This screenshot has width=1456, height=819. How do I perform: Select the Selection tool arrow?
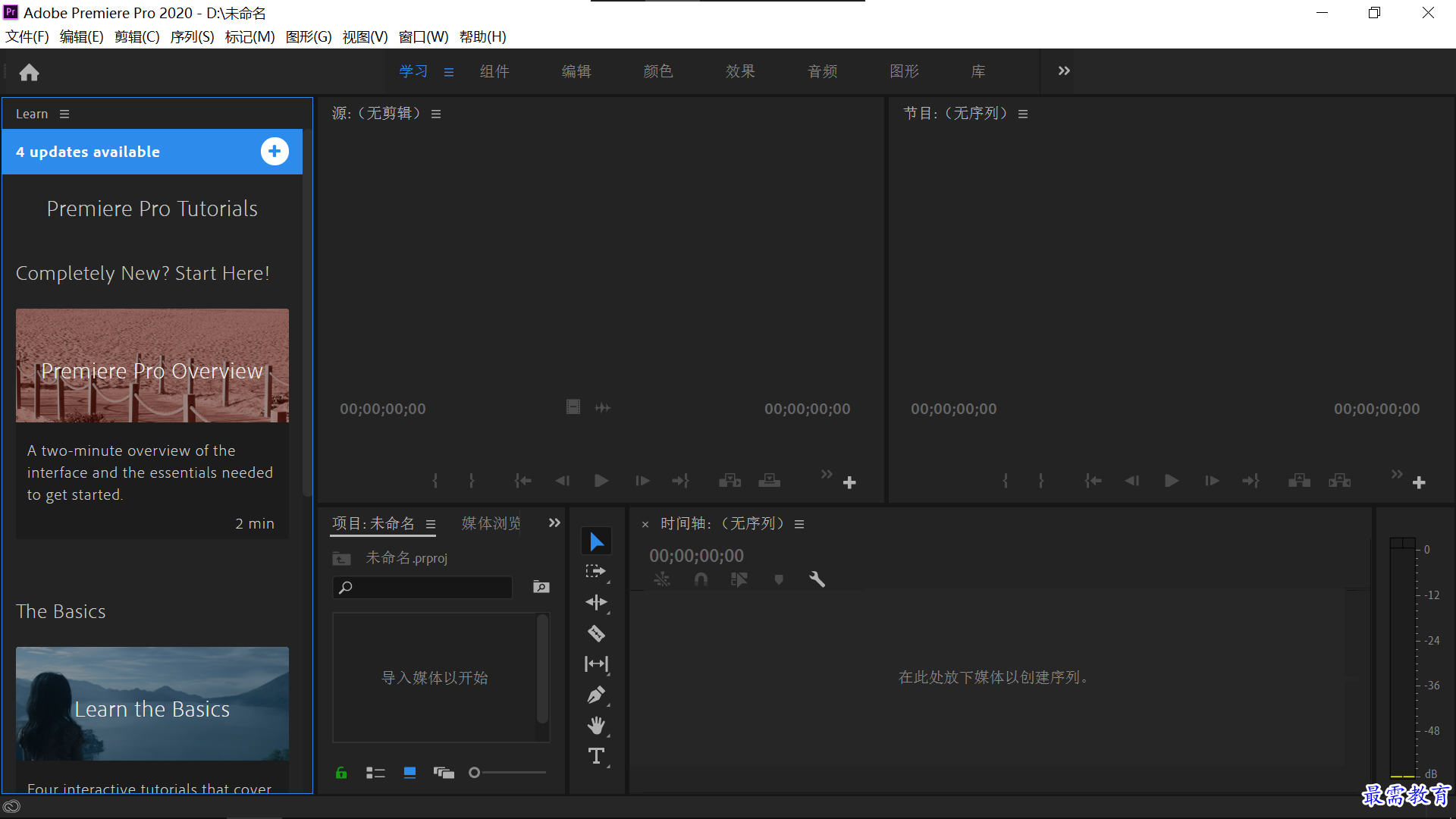point(597,541)
